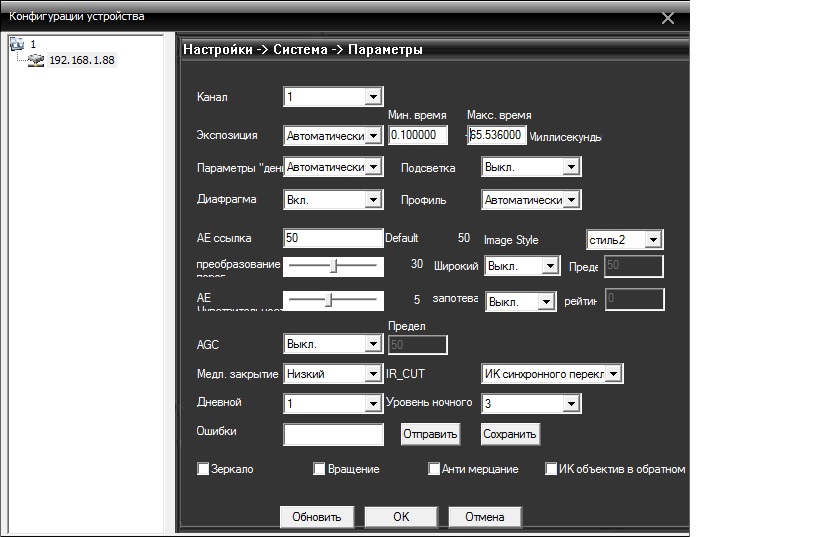This screenshot has width=819, height=537.
Task: Click the Отправить button
Action: (430, 434)
